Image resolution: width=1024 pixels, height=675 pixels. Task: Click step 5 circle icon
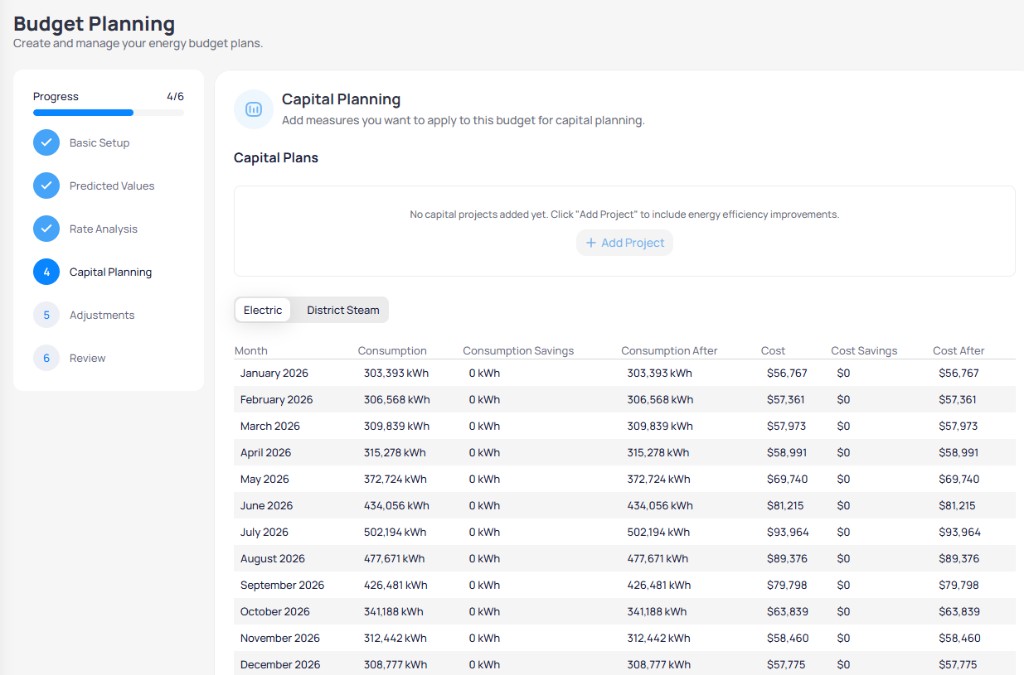point(46,315)
